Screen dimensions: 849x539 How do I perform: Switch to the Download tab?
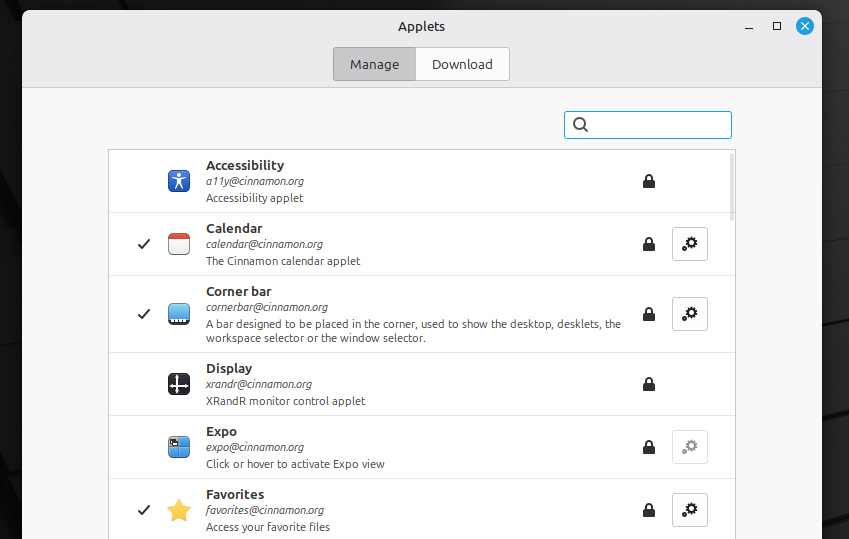click(x=462, y=64)
